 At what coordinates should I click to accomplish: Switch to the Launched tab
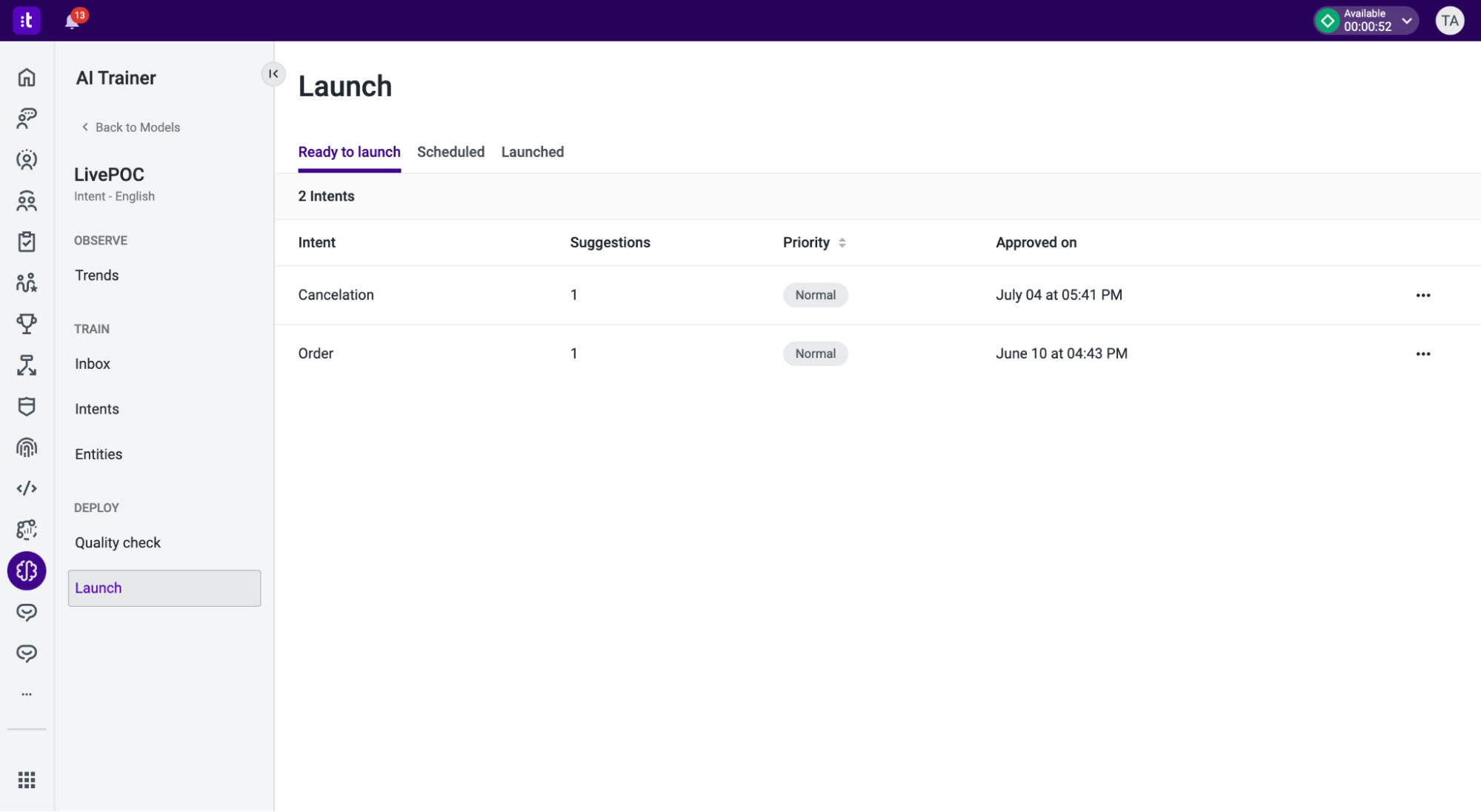tap(532, 152)
